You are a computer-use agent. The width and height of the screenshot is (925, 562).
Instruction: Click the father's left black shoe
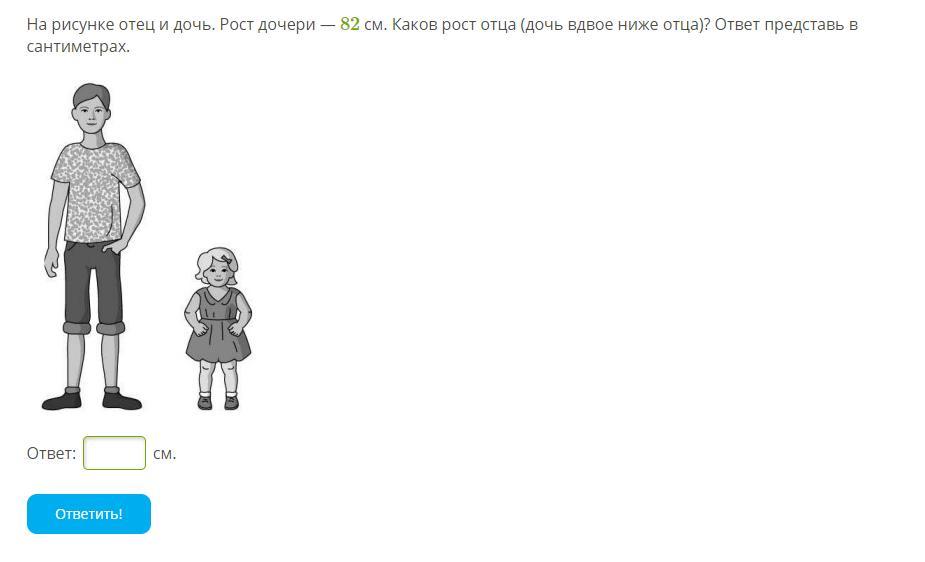(x=61, y=400)
